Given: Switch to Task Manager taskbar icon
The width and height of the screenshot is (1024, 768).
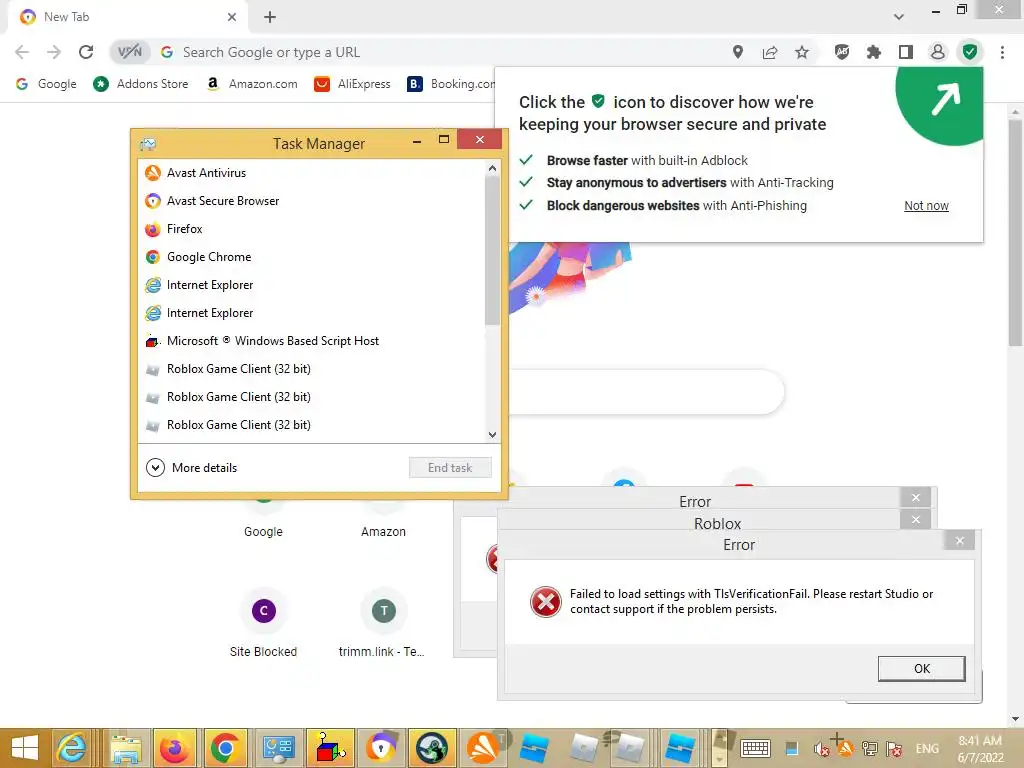Looking at the screenshot, I should (279, 748).
